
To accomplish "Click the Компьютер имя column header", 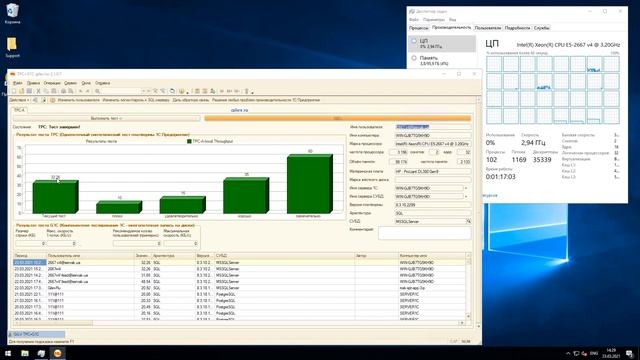I will (431, 256).
